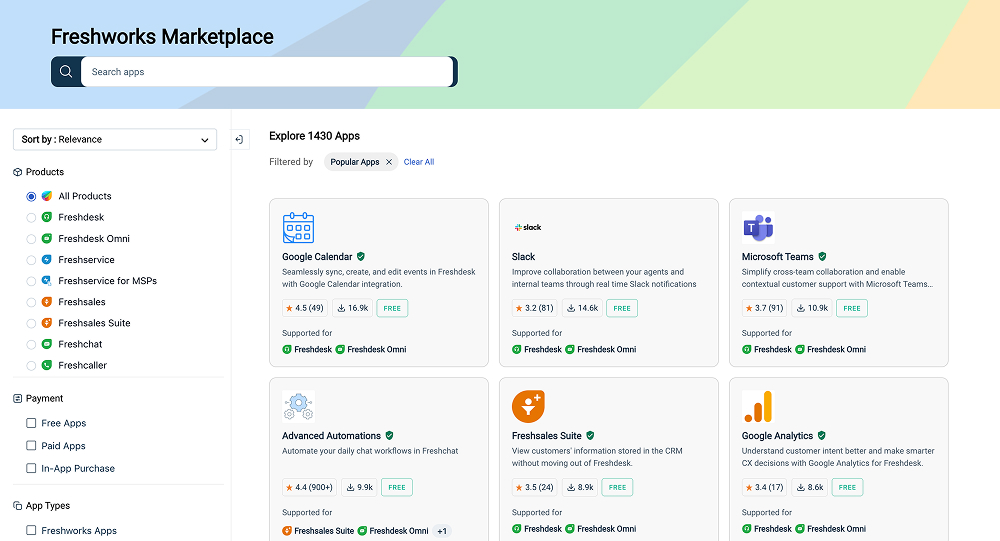This screenshot has width=1000, height=541.
Task: Click the Freshworks Marketplace heading
Action: pos(162,37)
